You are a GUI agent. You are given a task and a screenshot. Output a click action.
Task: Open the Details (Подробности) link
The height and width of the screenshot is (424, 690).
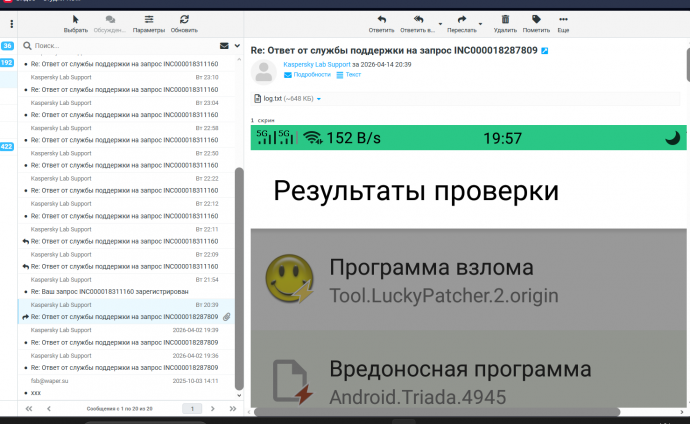(x=311, y=75)
